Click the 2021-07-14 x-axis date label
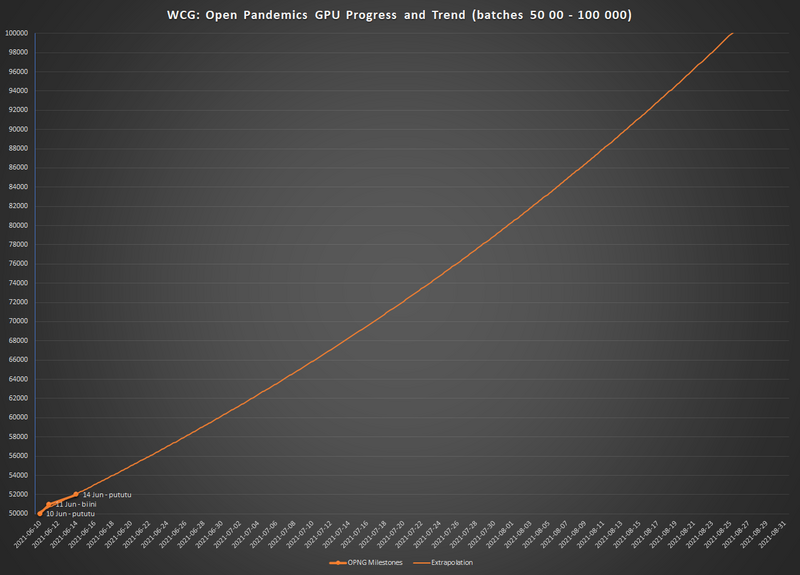Screen dimensions: 800x575 337,534
